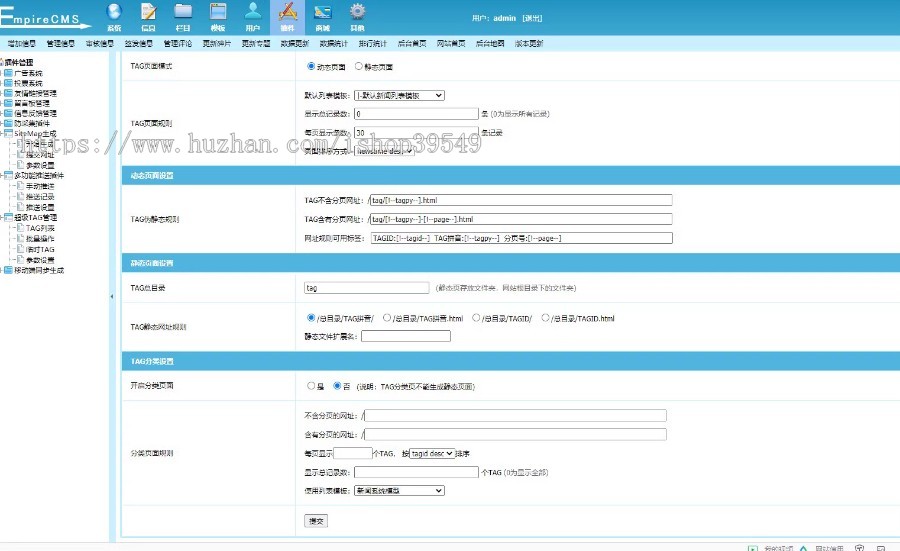Click the TAG含有分页网址 input field

(521, 219)
